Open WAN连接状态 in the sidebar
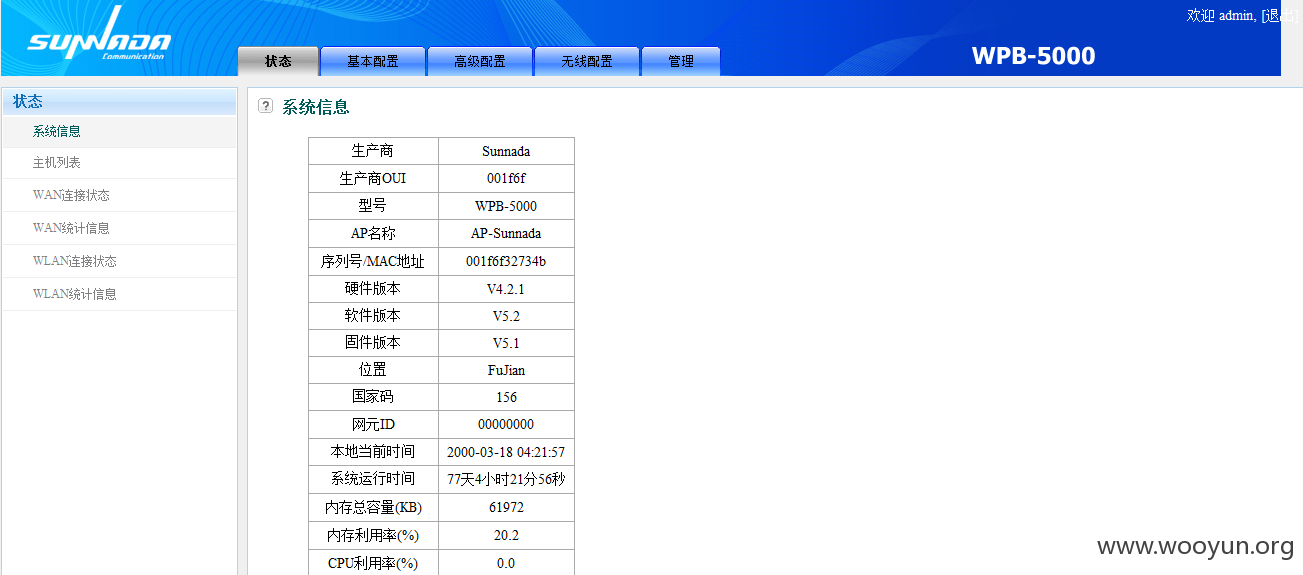Screen dimensions: 1303x575 point(119,196)
